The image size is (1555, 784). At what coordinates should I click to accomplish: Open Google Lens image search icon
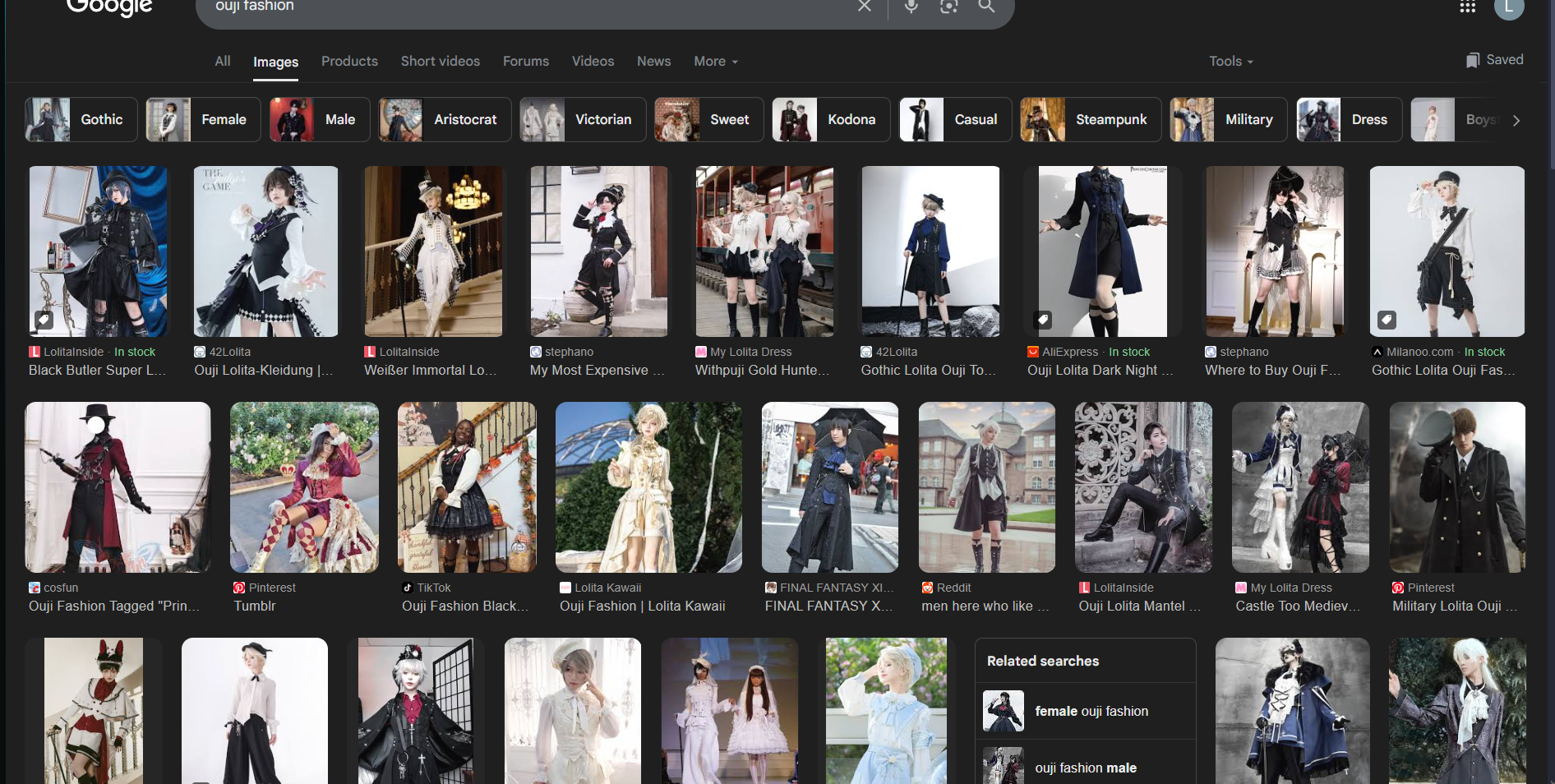949,6
